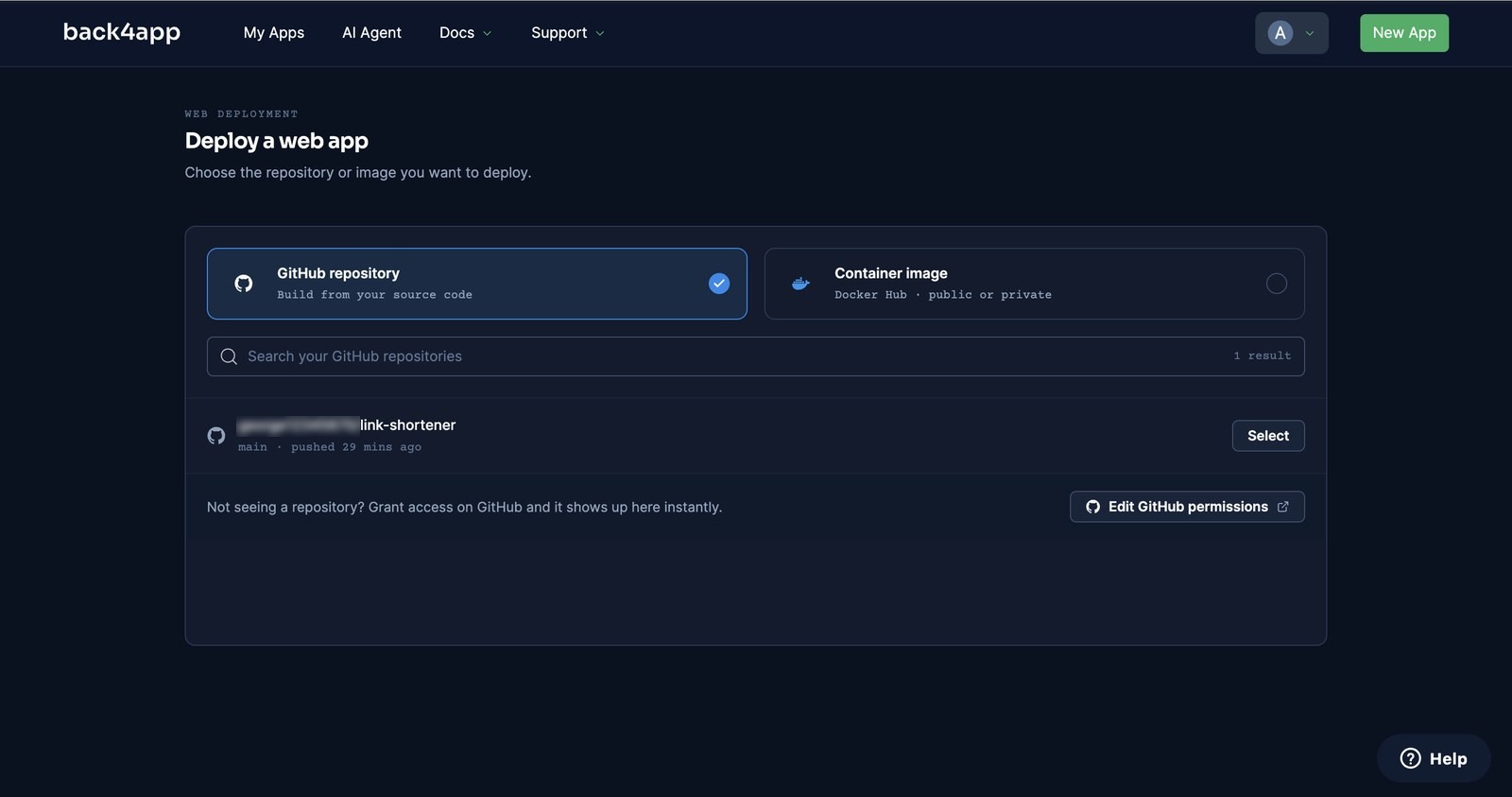Screen dimensions: 1512x797
Task: Expand the Docs dropdown menu
Action: pos(466,33)
